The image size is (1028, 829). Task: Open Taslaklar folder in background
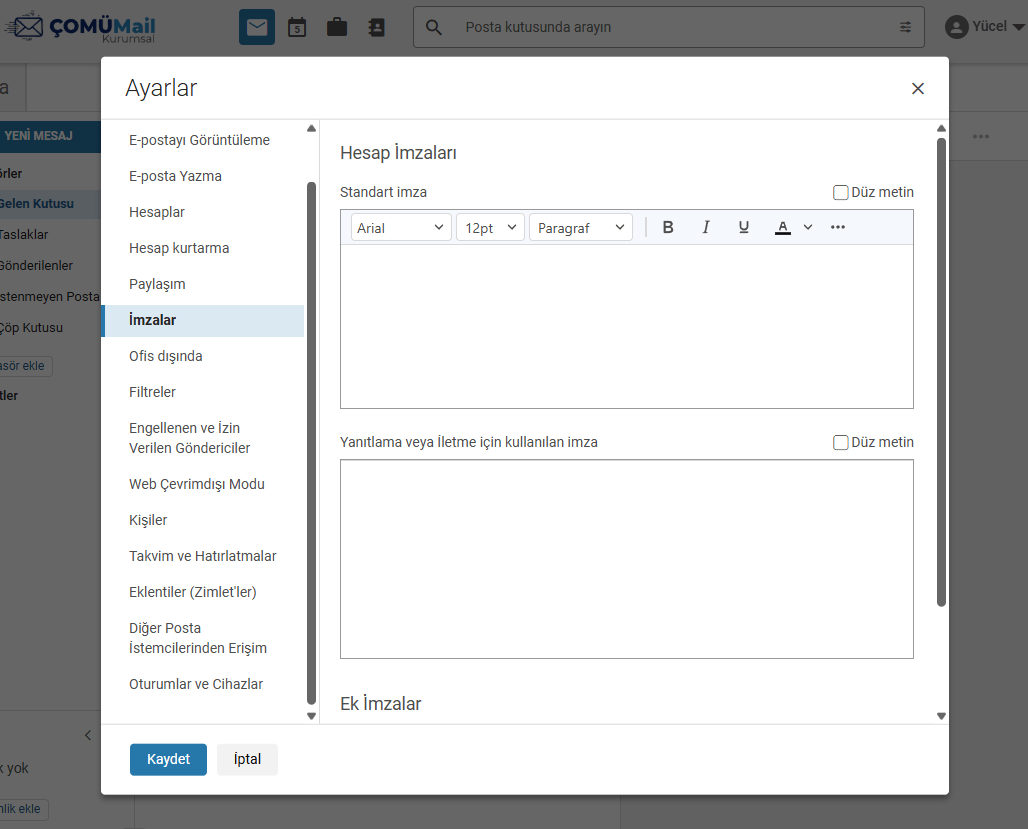tap(24, 235)
